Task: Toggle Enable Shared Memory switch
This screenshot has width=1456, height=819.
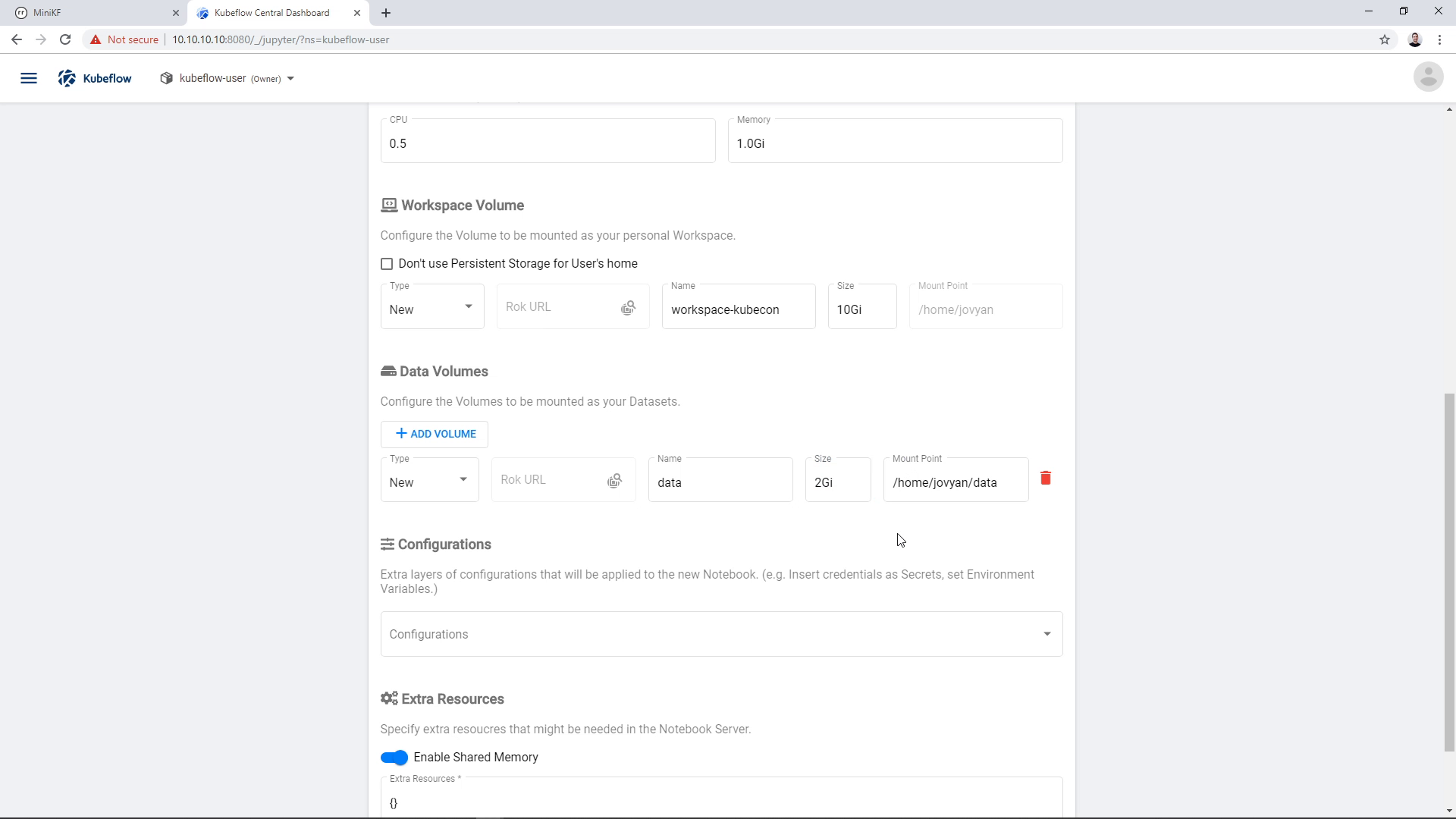Action: (x=394, y=758)
